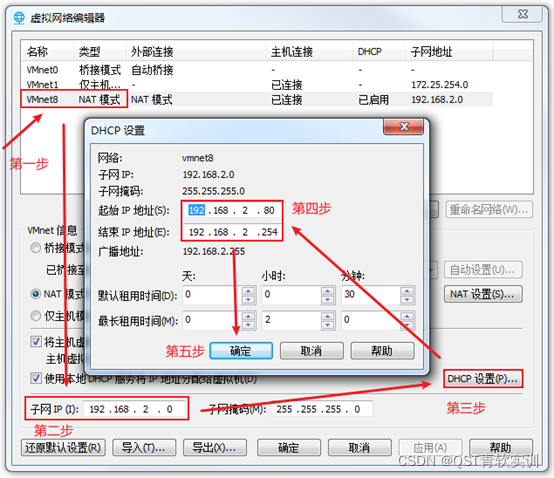
Task: Open DHCP 设置(P)... button
Action: coord(483,379)
